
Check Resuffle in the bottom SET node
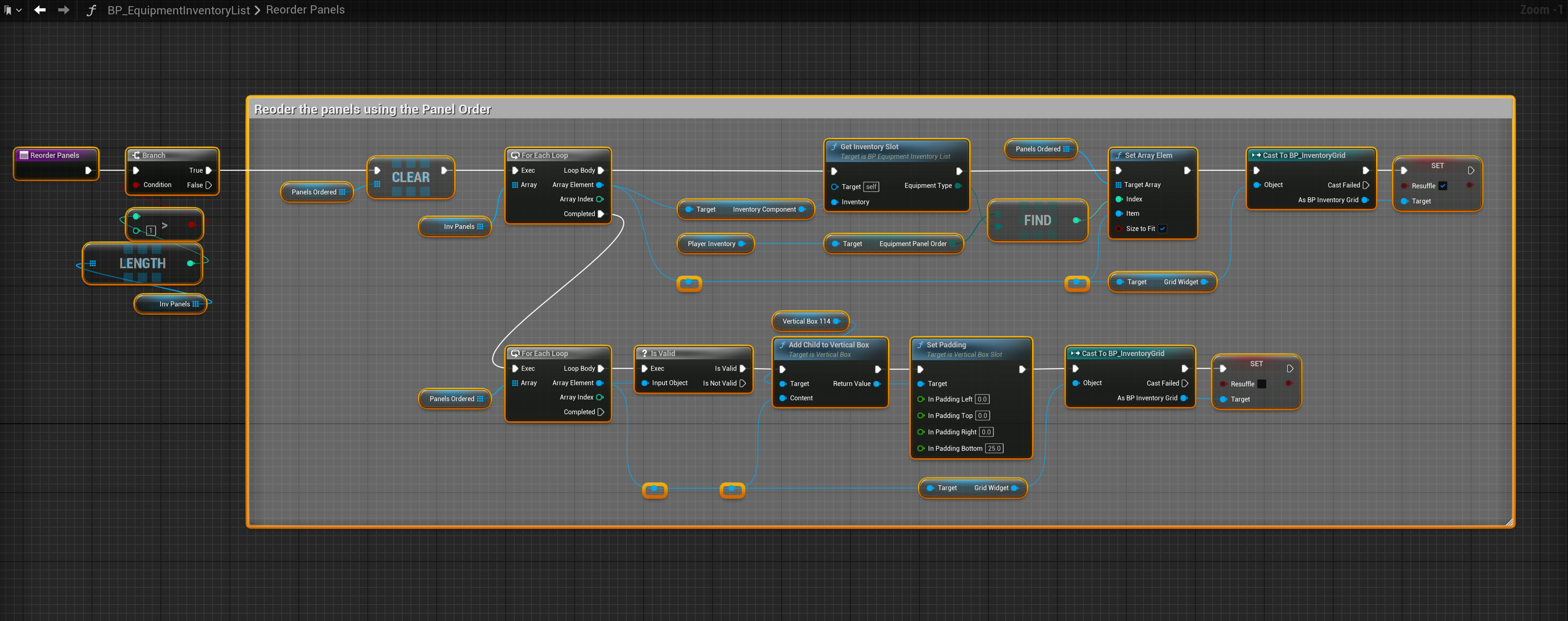(1262, 384)
